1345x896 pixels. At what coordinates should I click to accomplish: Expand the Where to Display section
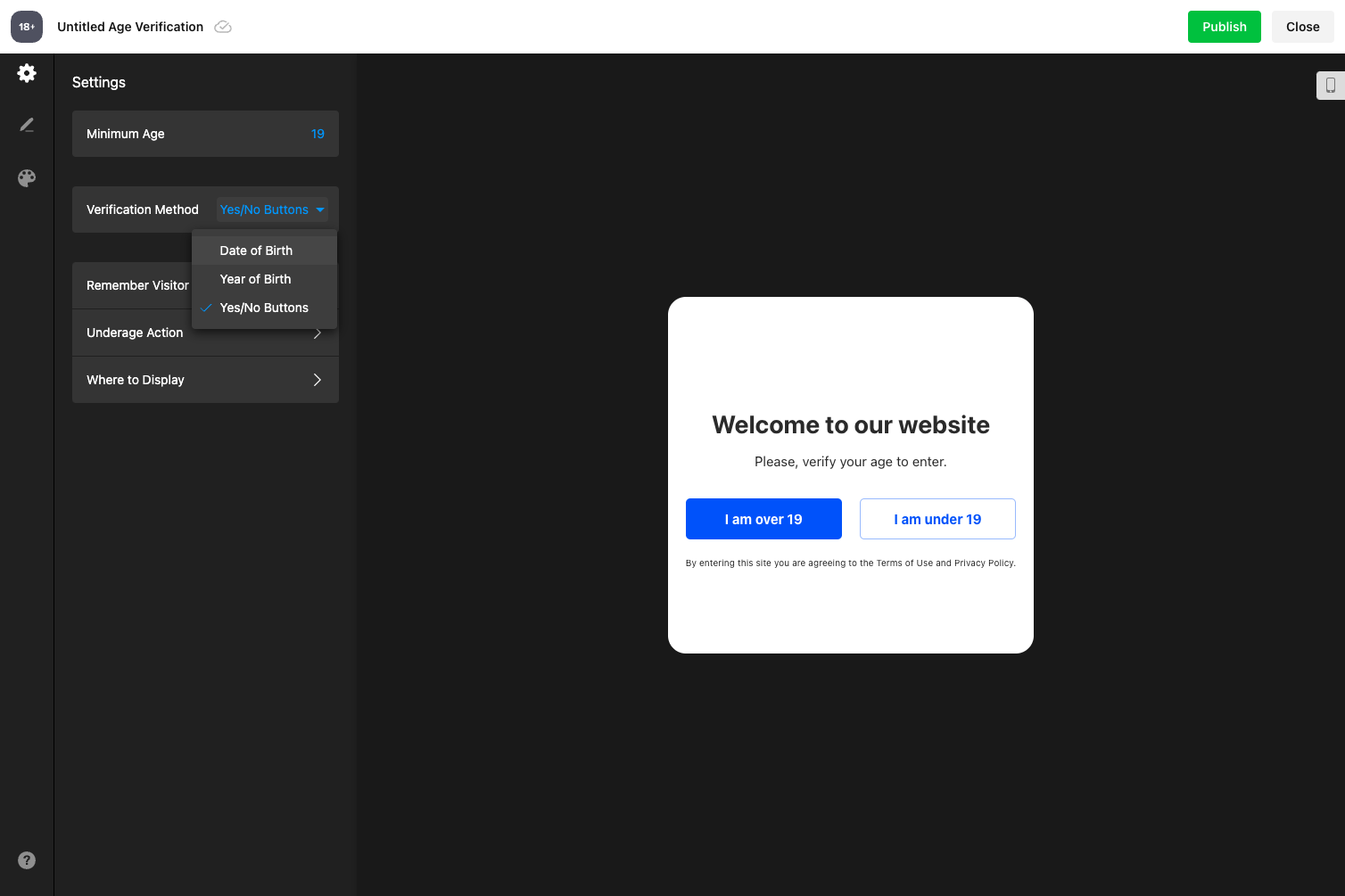205,380
